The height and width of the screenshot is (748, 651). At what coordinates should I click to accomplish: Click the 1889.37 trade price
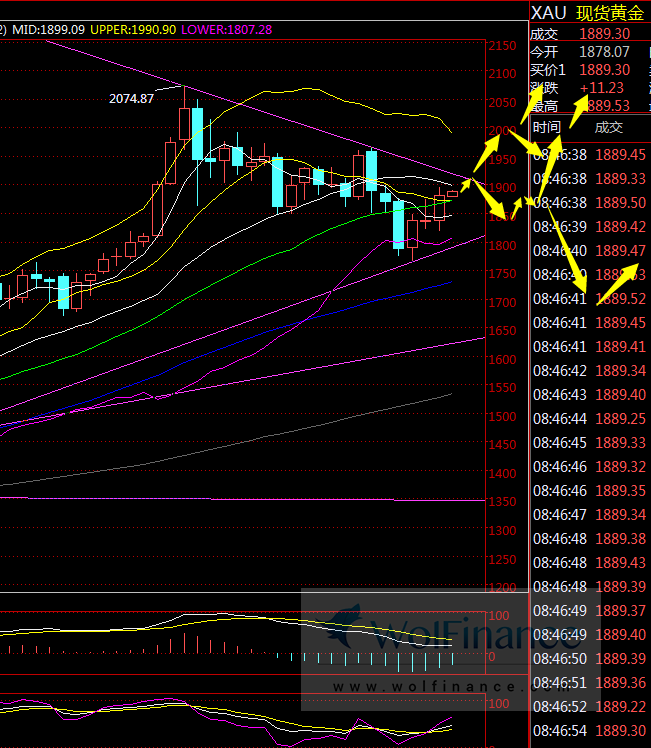point(620,611)
